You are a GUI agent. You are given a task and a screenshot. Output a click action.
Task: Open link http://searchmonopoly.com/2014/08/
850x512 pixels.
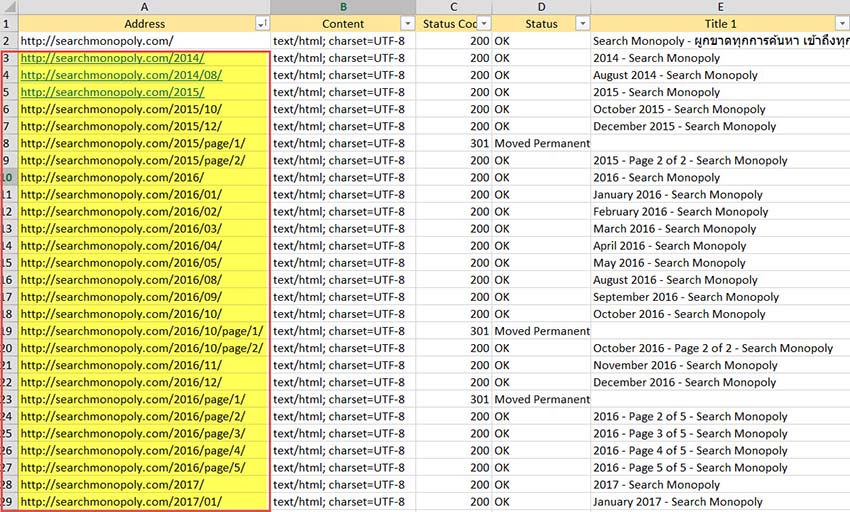pyautogui.click(x=121, y=75)
